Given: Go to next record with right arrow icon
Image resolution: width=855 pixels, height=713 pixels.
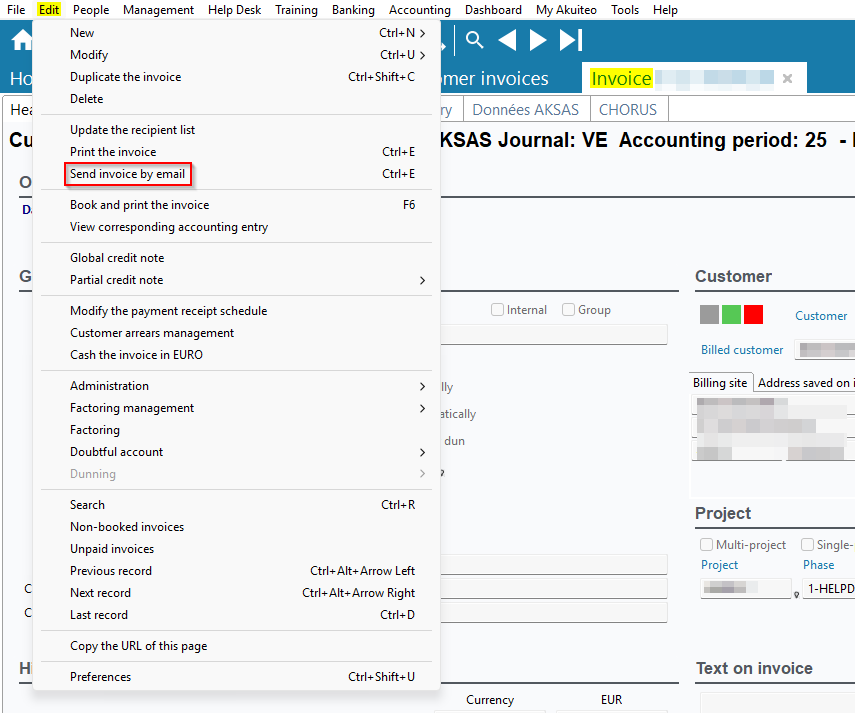Looking at the screenshot, I should 538,40.
